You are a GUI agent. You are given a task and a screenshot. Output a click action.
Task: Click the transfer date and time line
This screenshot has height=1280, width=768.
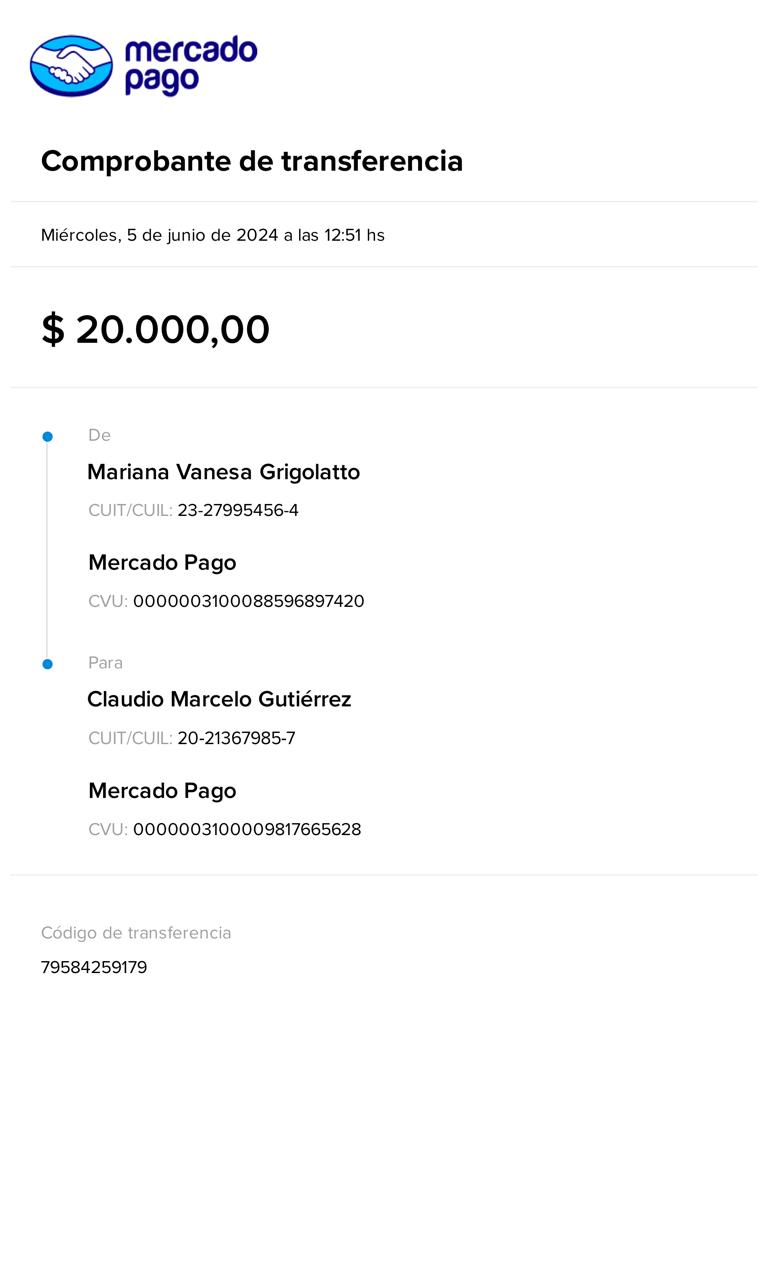coord(213,235)
